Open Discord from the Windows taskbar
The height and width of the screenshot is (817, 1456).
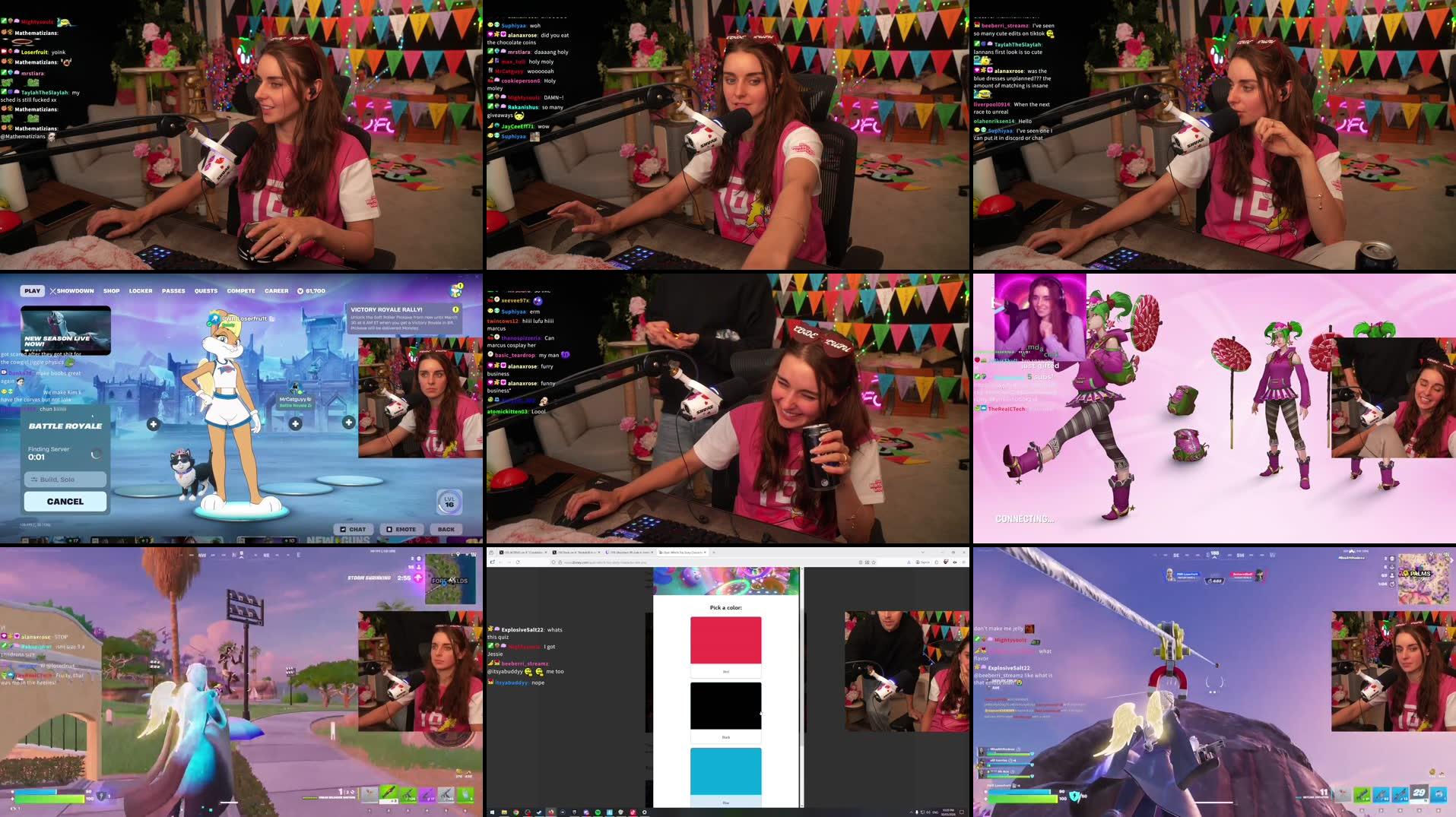[586, 812]
